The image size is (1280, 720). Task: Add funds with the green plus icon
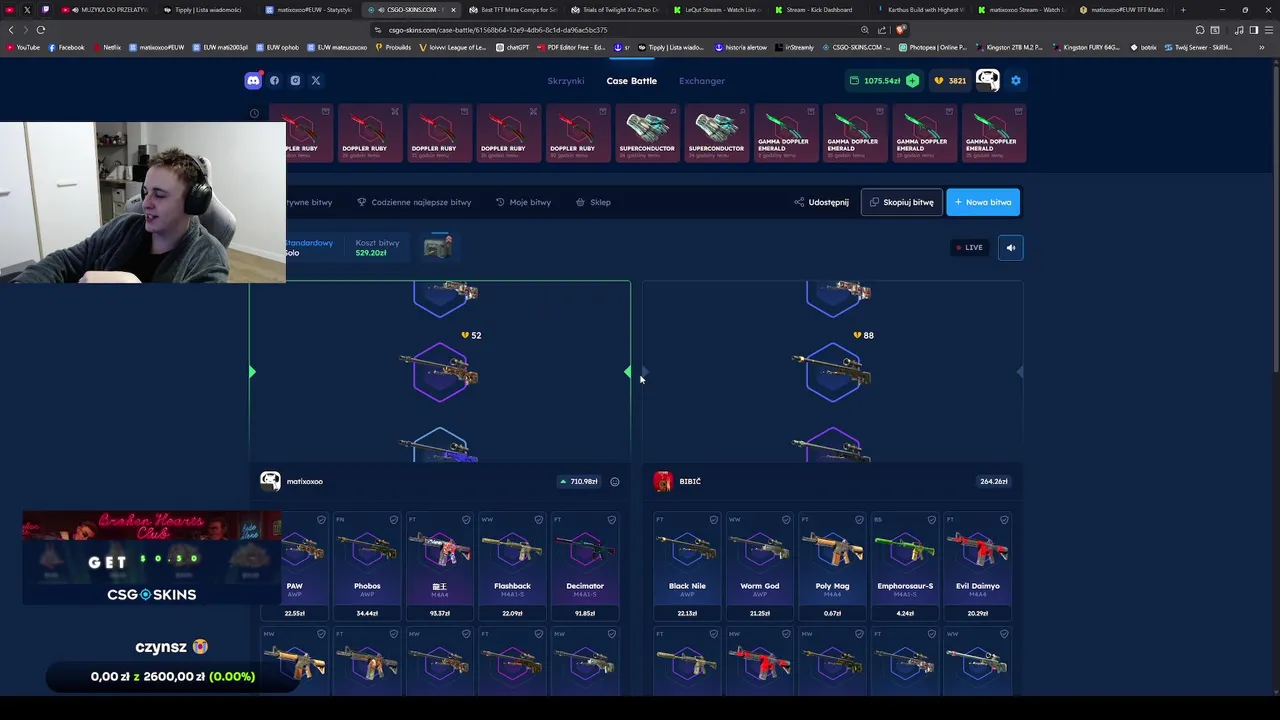(912, 80)
